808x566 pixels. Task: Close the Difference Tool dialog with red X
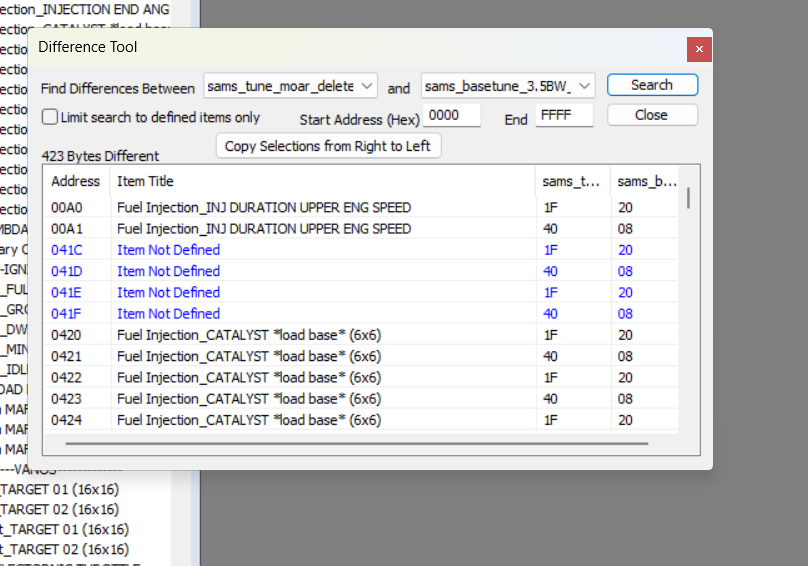699,48
